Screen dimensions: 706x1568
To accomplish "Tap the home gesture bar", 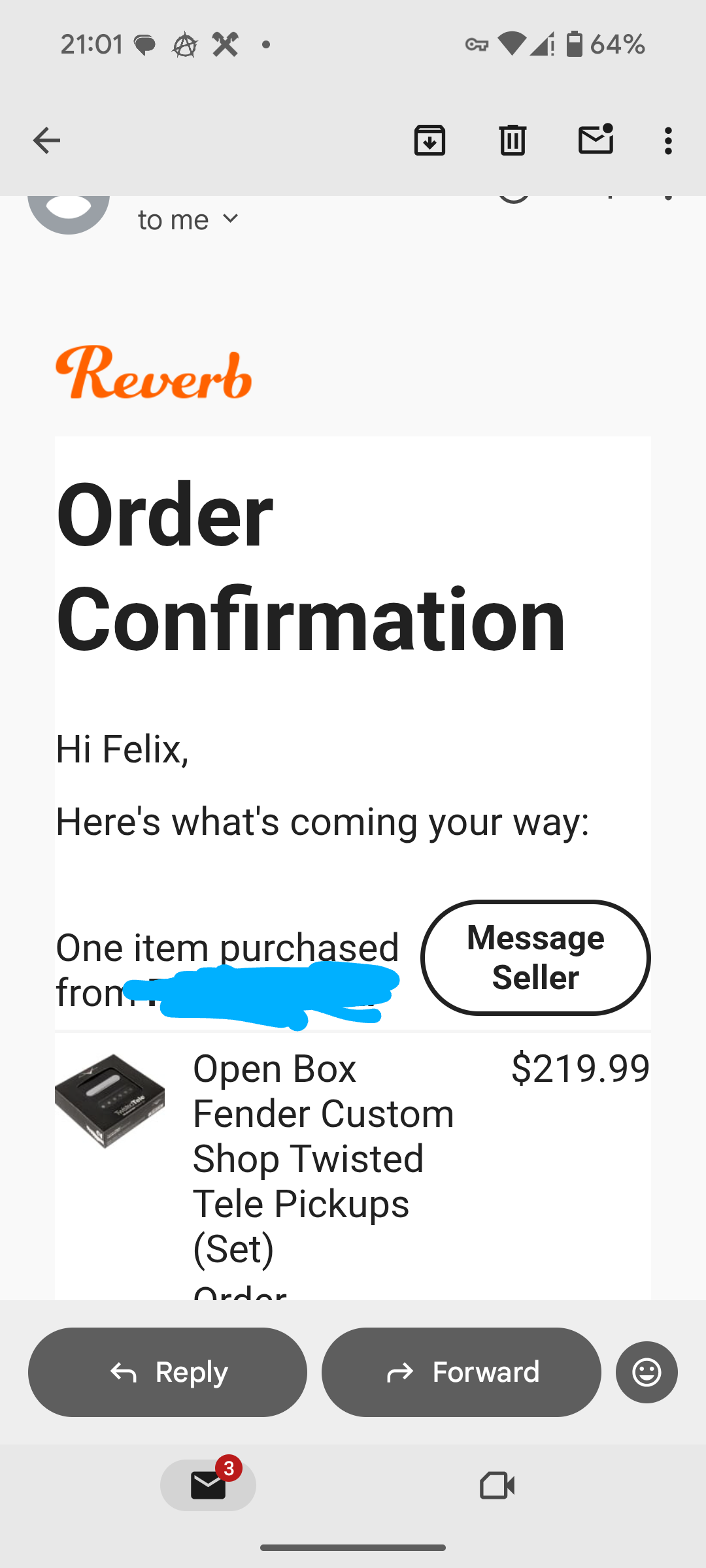I will 353,1547.
